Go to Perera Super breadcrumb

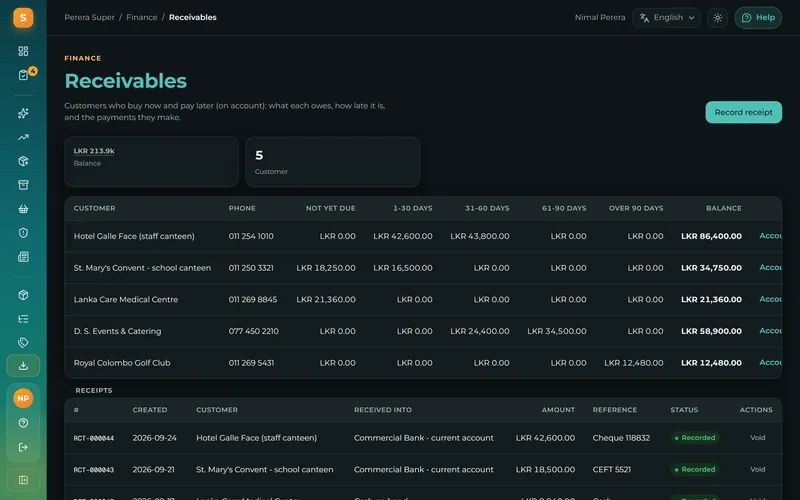(x=89, y=17)
